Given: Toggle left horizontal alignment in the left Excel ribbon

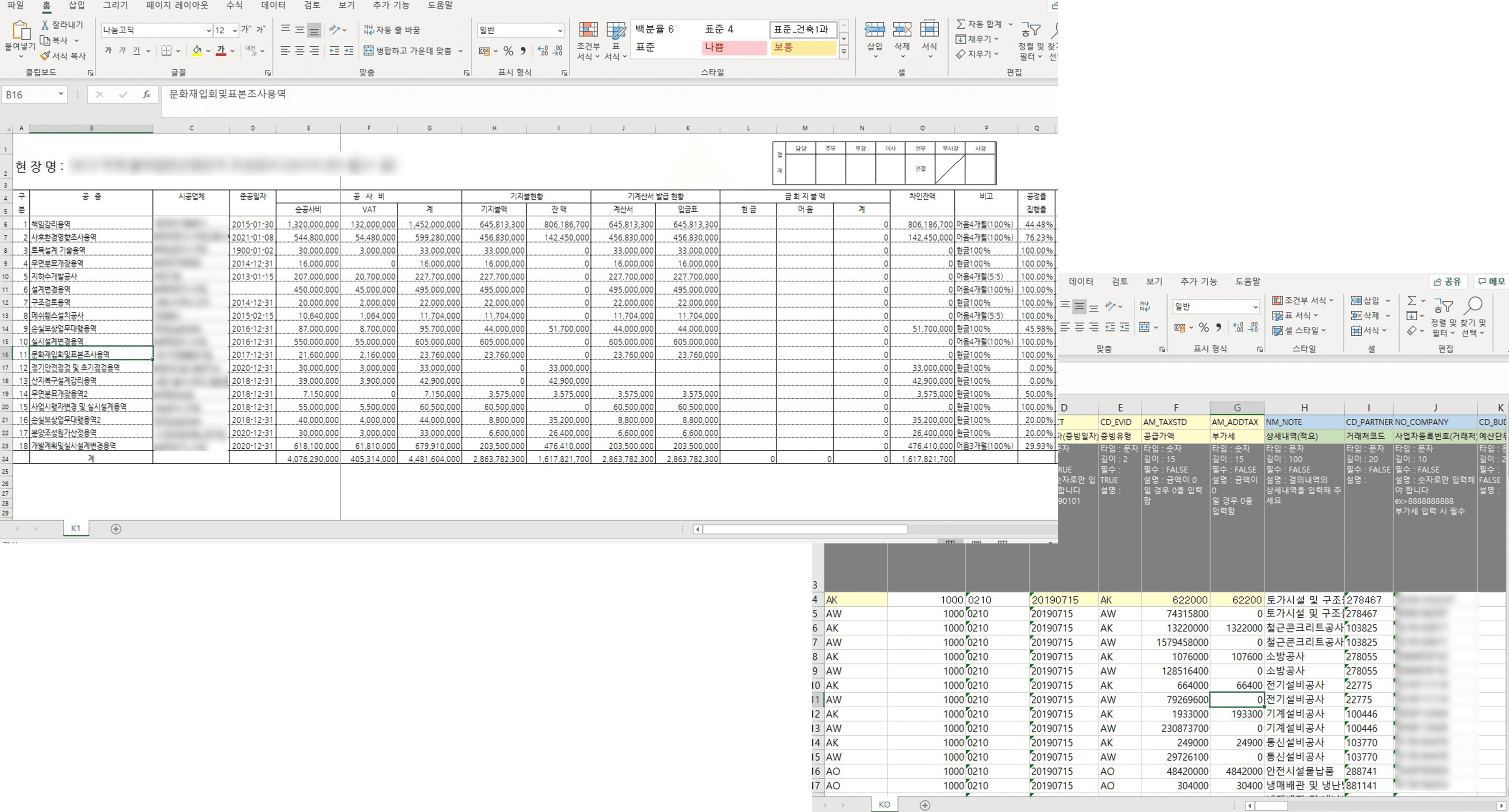Looking at the screenshot, I should pyautogui.click(x=285, y=51).
